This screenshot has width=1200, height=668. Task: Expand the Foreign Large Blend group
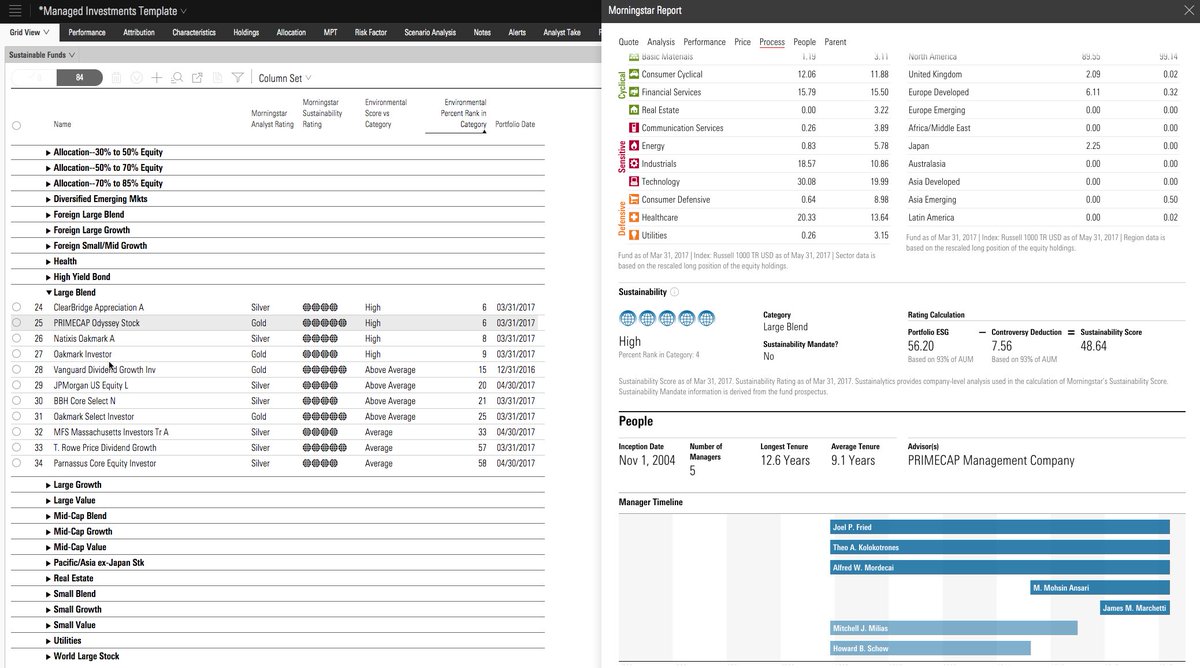[x=48, y=214]
